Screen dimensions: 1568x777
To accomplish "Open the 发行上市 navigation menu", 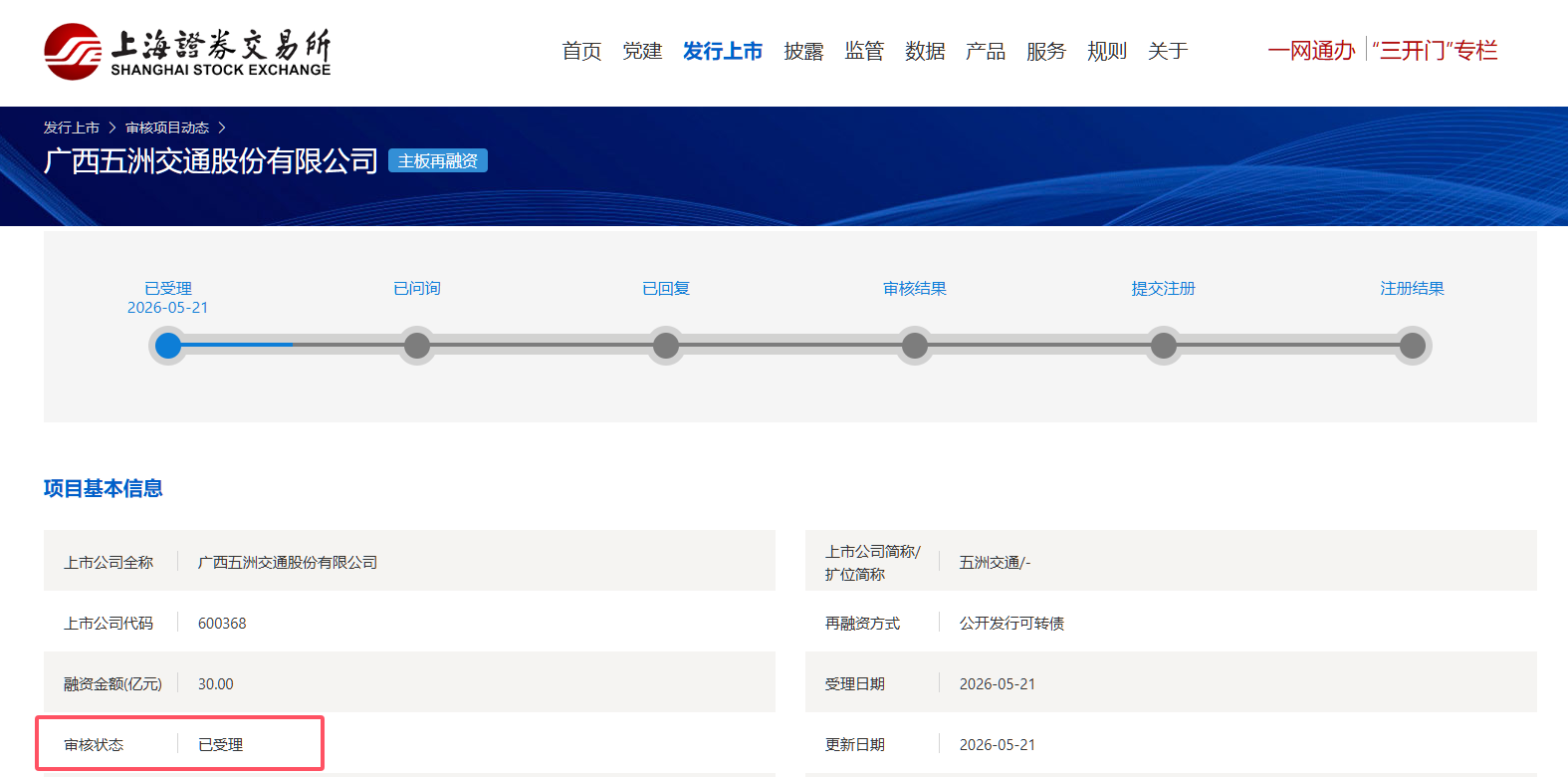I will click(723, 51).
